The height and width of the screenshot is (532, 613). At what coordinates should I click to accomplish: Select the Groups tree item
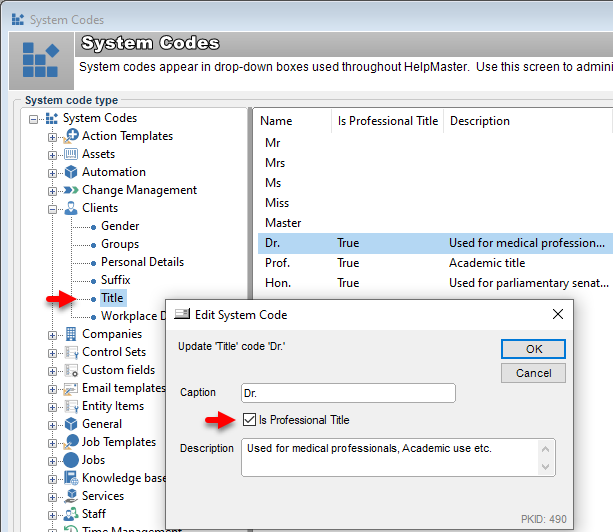(x=120, y=244)
